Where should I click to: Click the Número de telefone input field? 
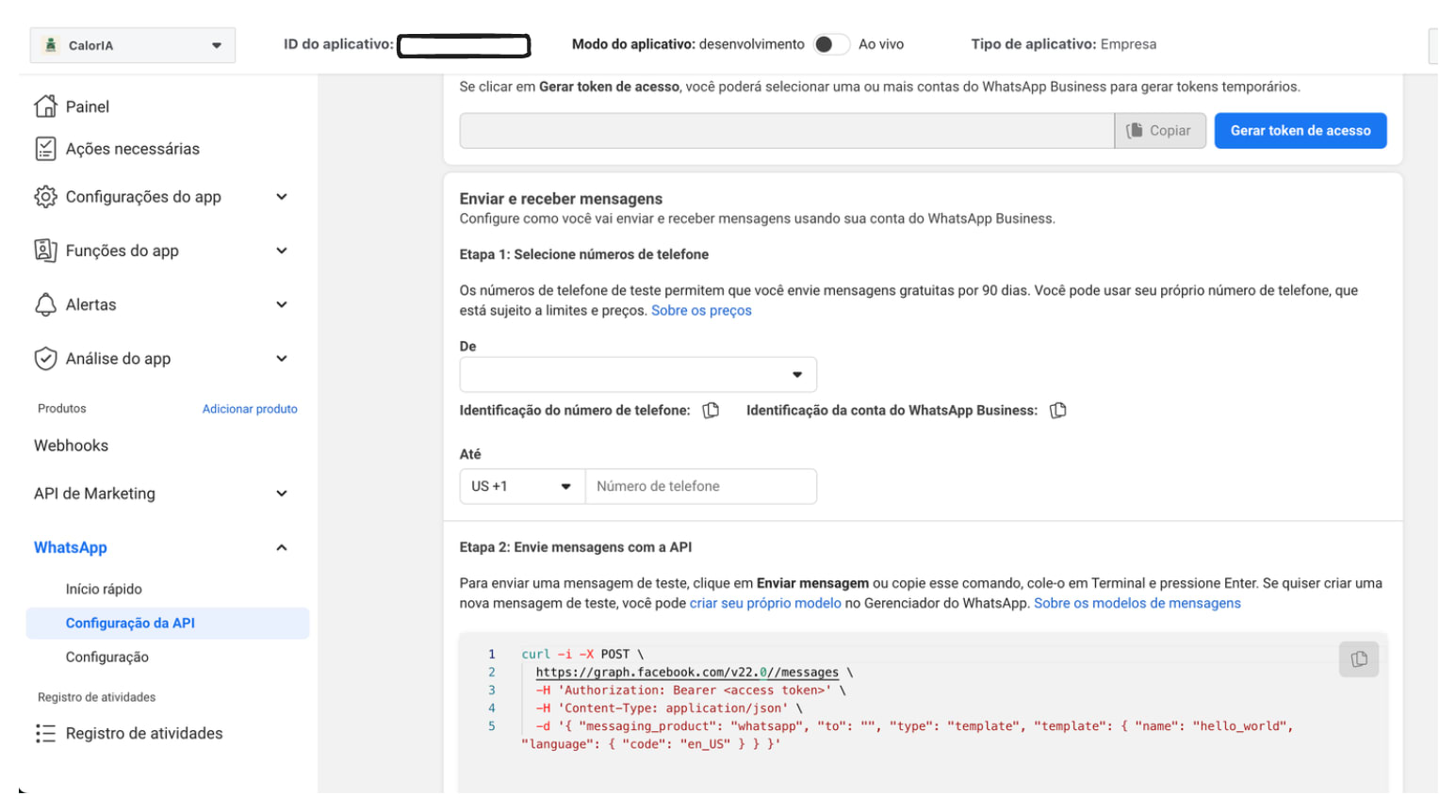(x=701, y=486)
